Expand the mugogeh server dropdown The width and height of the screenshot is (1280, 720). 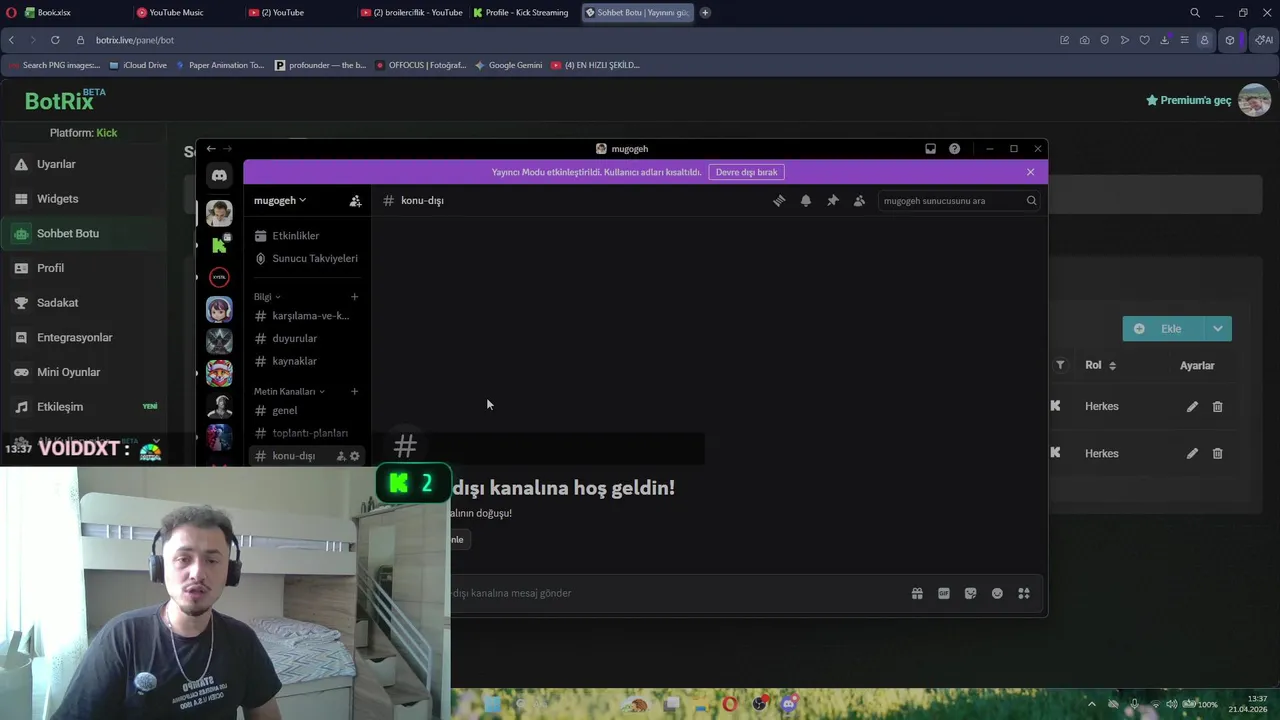[280, 200]
